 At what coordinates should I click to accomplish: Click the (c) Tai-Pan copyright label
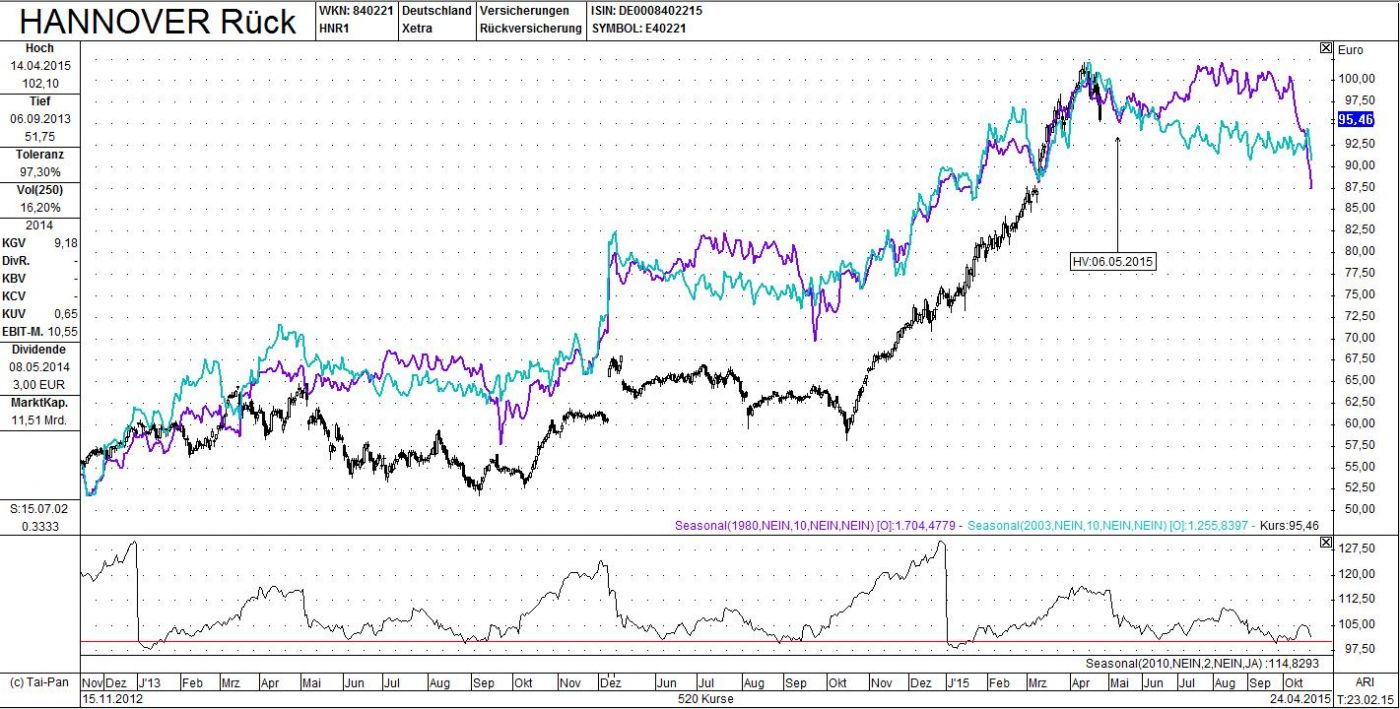38,682
